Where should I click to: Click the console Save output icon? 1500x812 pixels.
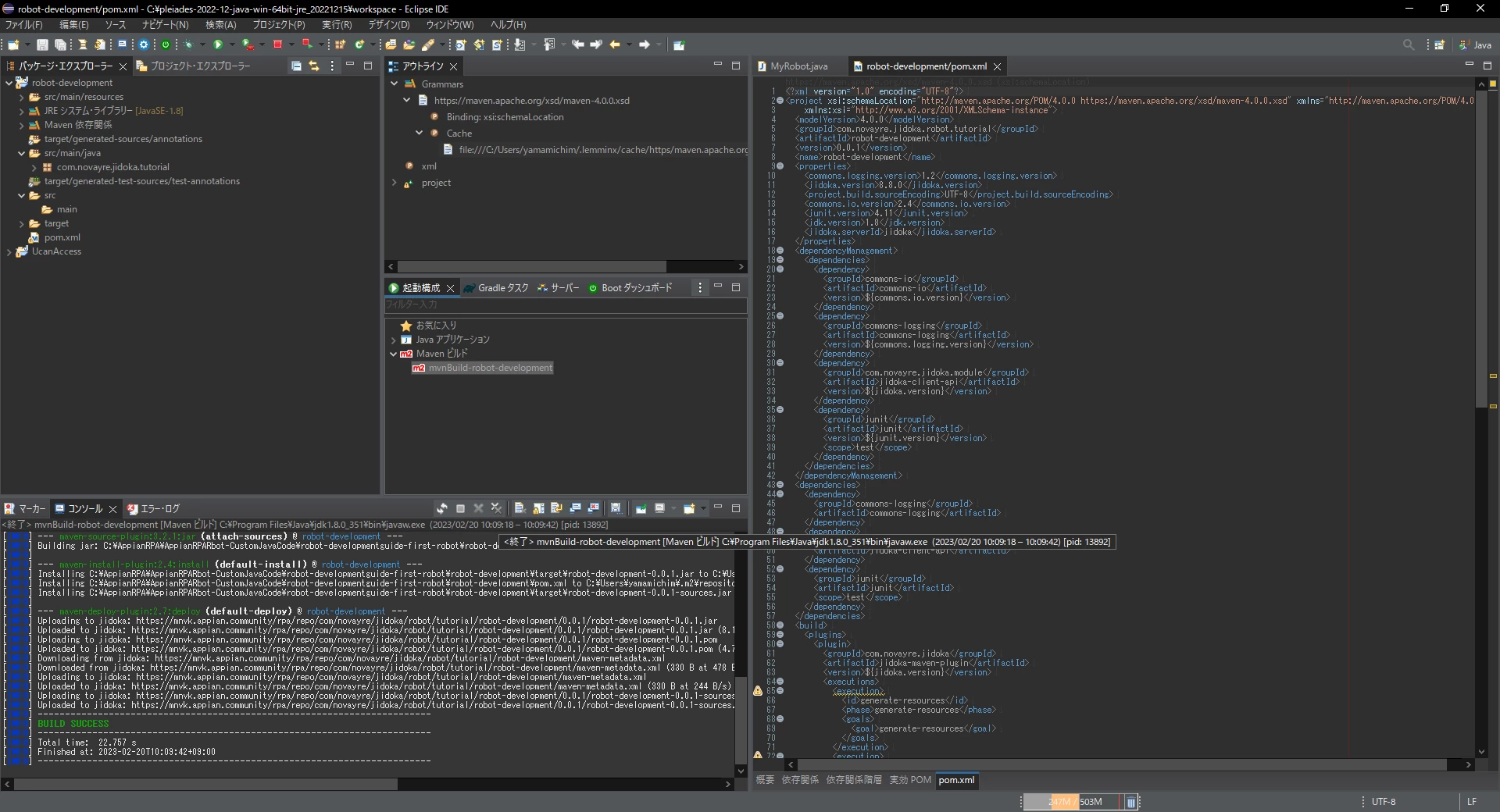point(616,508)
